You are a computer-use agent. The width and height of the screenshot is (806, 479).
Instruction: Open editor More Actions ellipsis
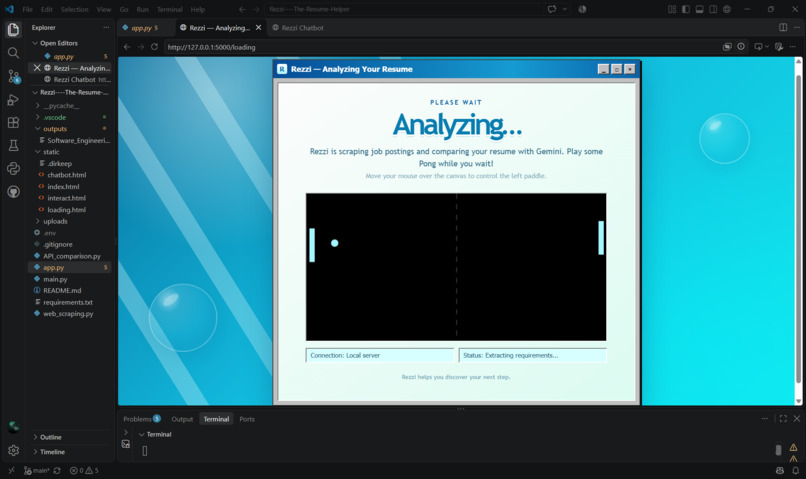[796, 27]
